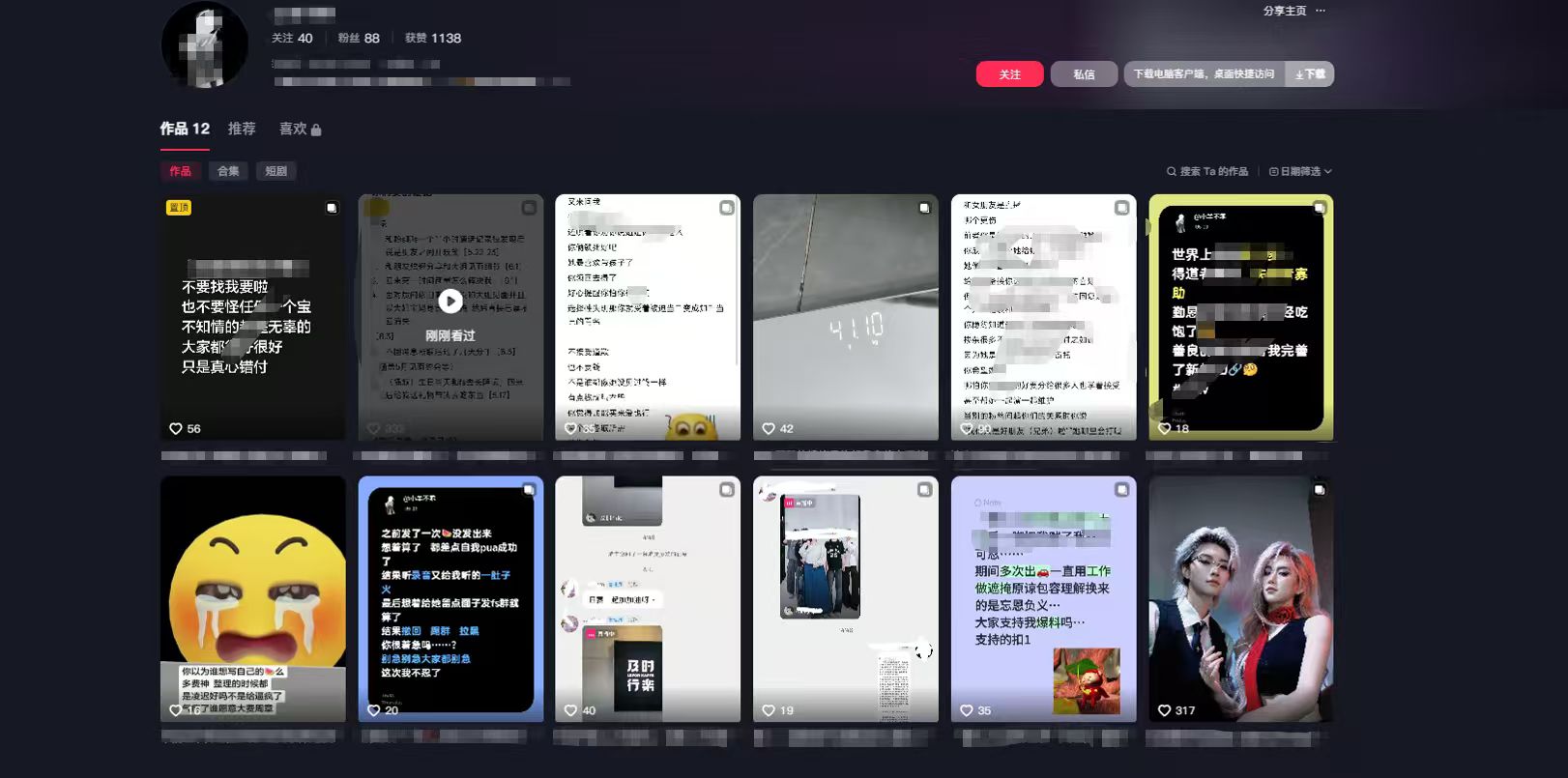Click heart icon on post with 40 likes
The height and width of the screenshot is (778, 1568).
[x=571, y=710]
